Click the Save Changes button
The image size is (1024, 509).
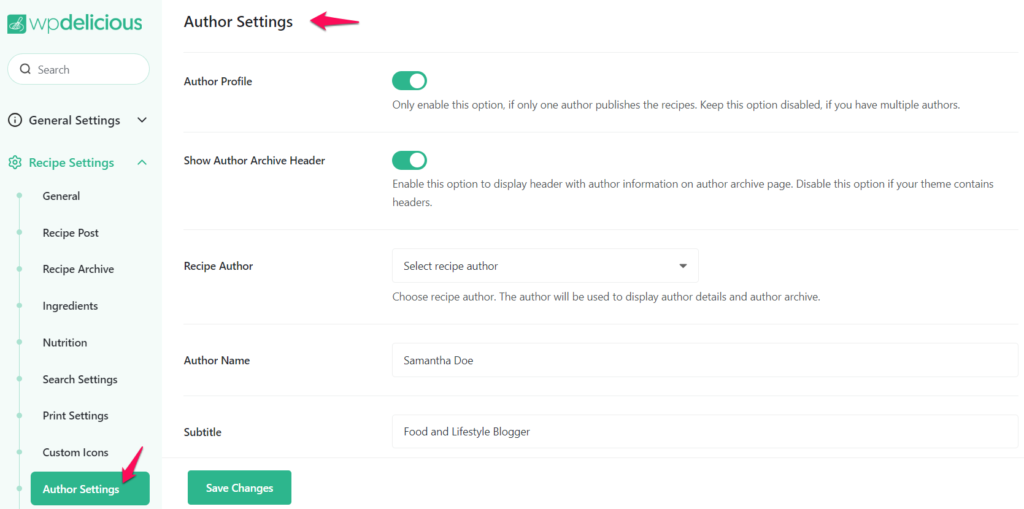(240, 487)
